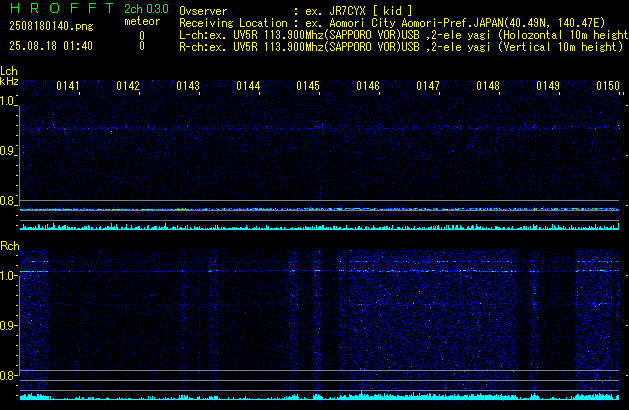Click the 'meteor' counter heading
The height and width of the screenshot is (410, 629).
[142, 21]
